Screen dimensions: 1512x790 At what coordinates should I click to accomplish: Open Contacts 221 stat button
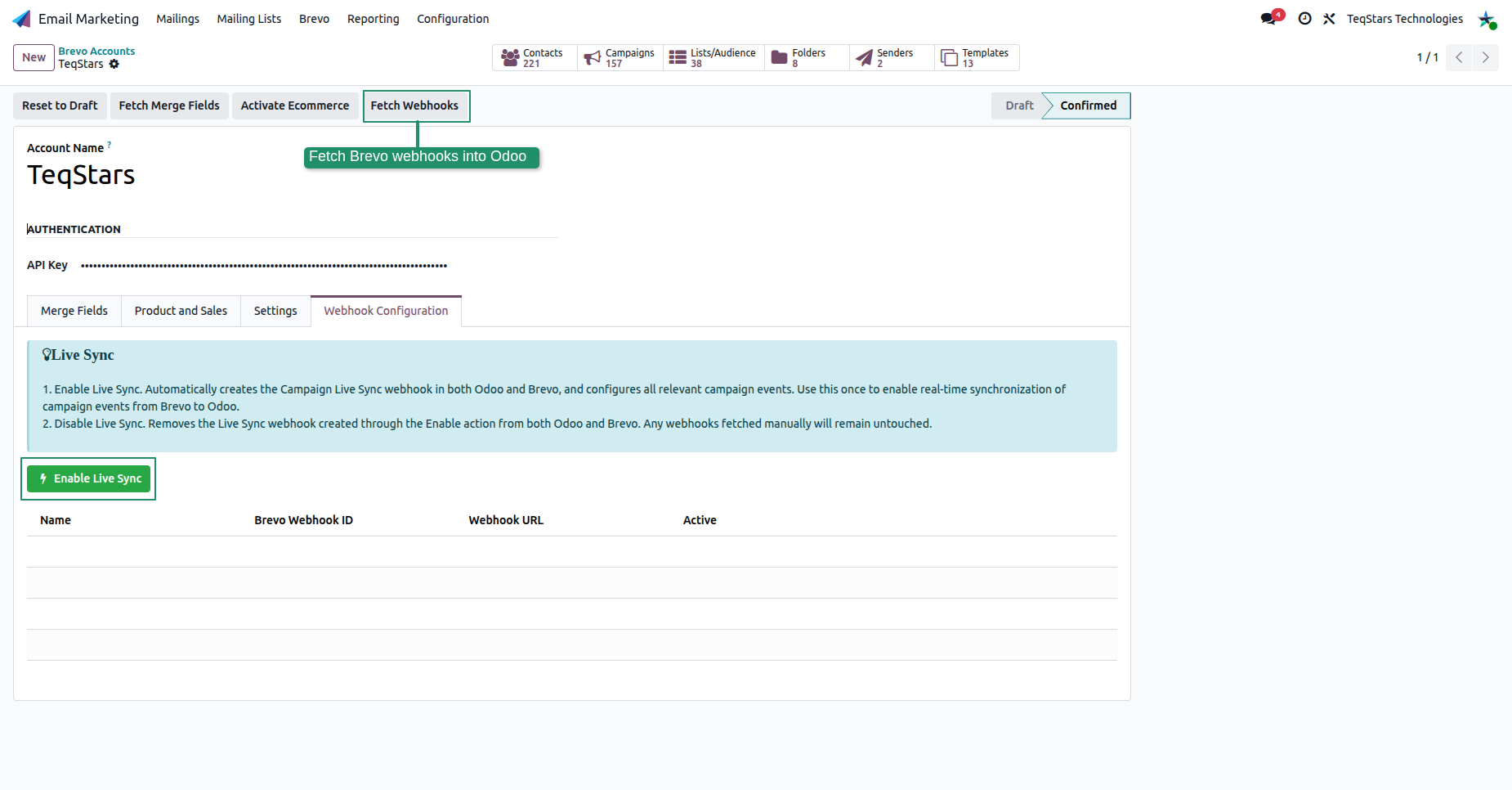pos(535,57)
